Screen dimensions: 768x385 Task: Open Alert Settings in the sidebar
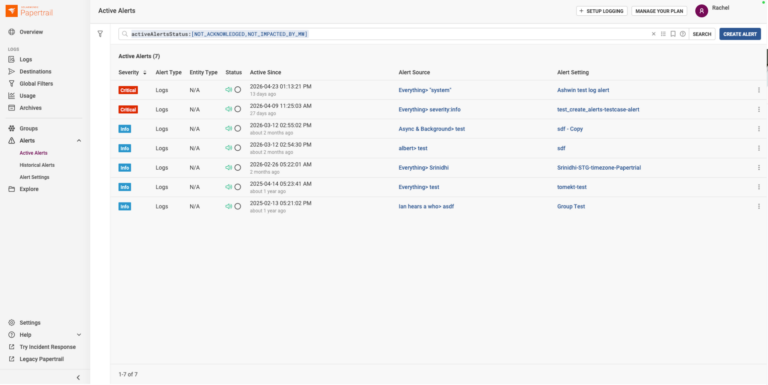point(34,177)
